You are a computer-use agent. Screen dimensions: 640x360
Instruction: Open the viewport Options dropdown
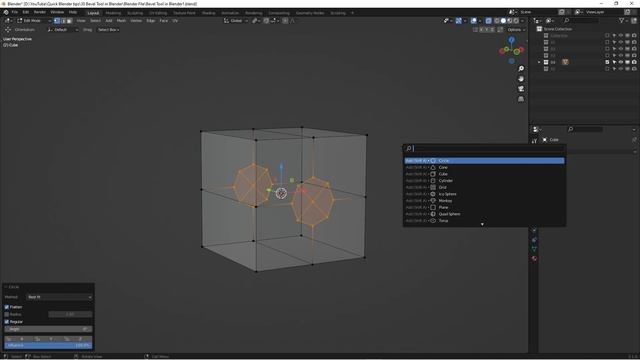coord(516,30)
